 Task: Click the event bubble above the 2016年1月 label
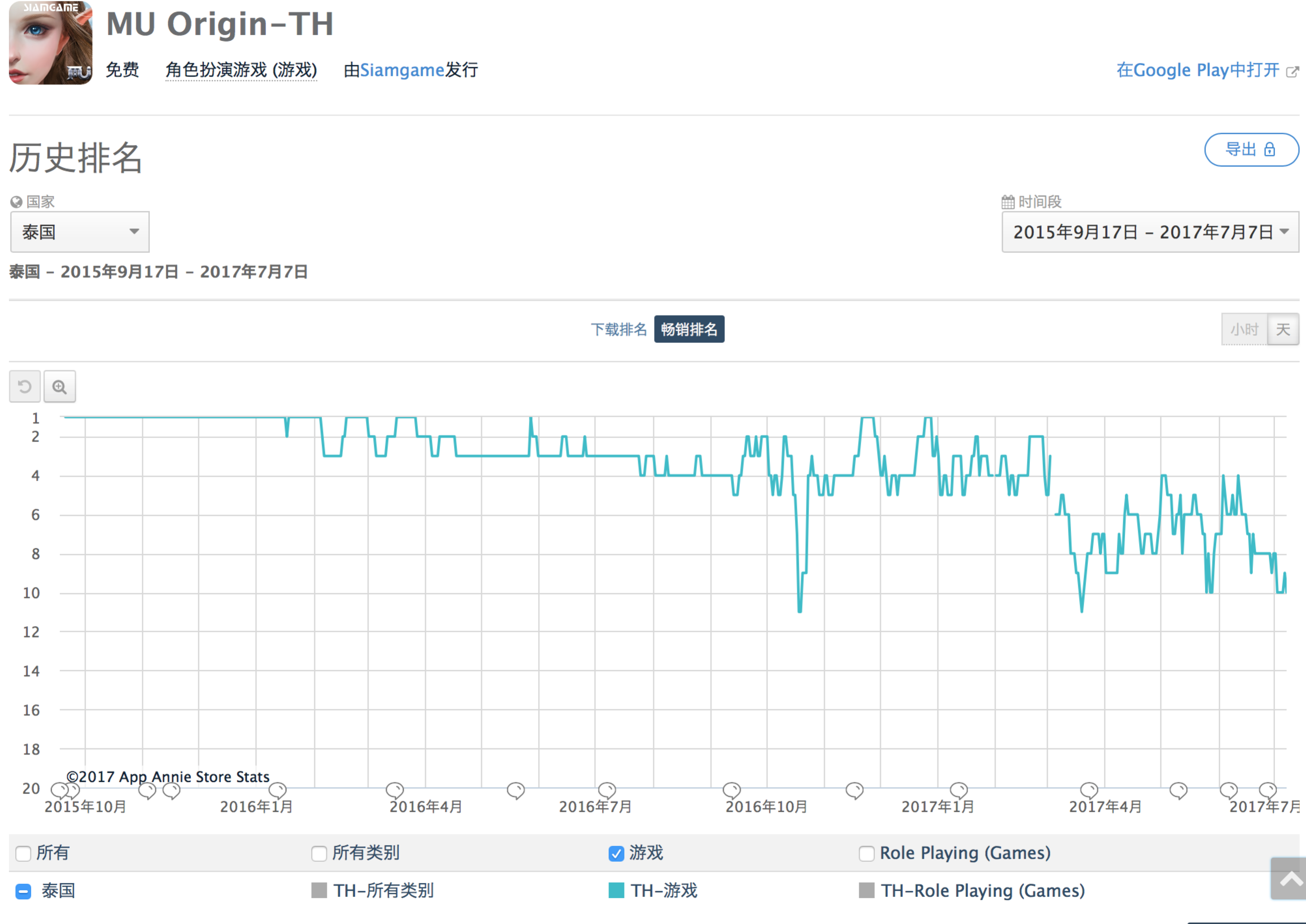point(278,790)
